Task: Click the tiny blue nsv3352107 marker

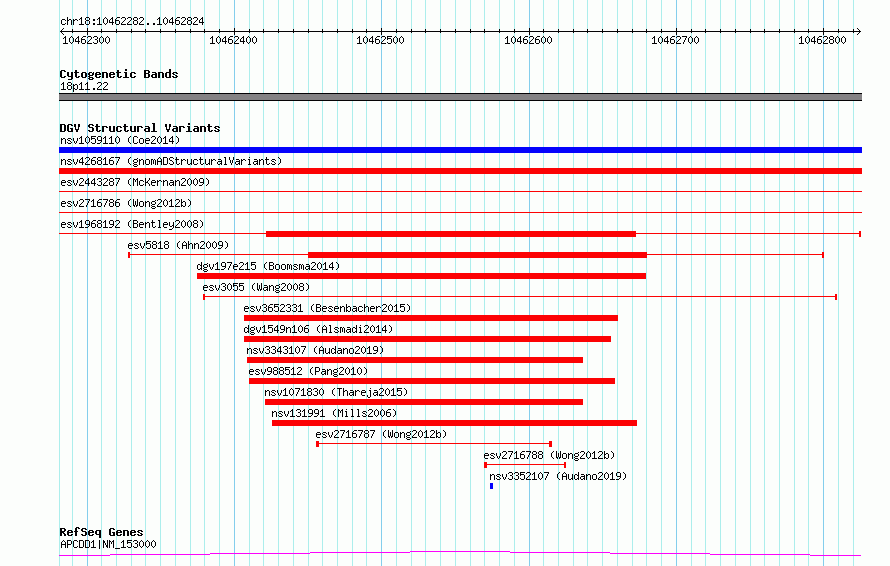Action: click(492, 486)
